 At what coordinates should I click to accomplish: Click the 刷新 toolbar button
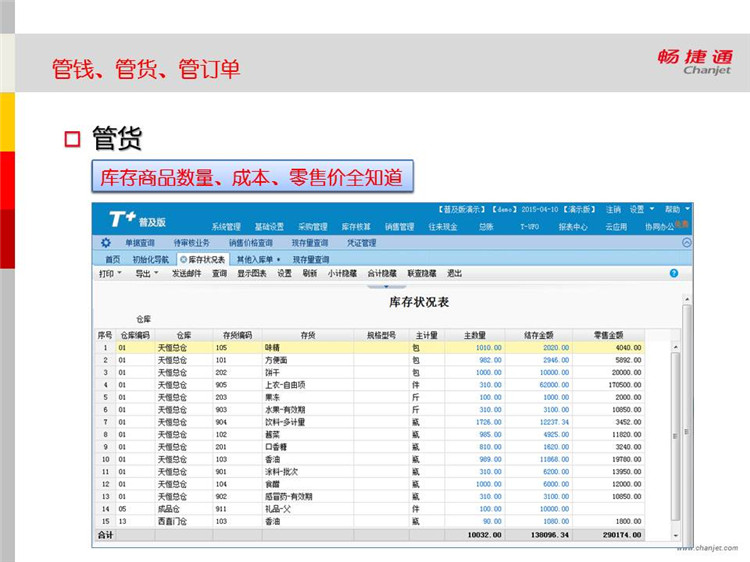[x=310, y=273]
